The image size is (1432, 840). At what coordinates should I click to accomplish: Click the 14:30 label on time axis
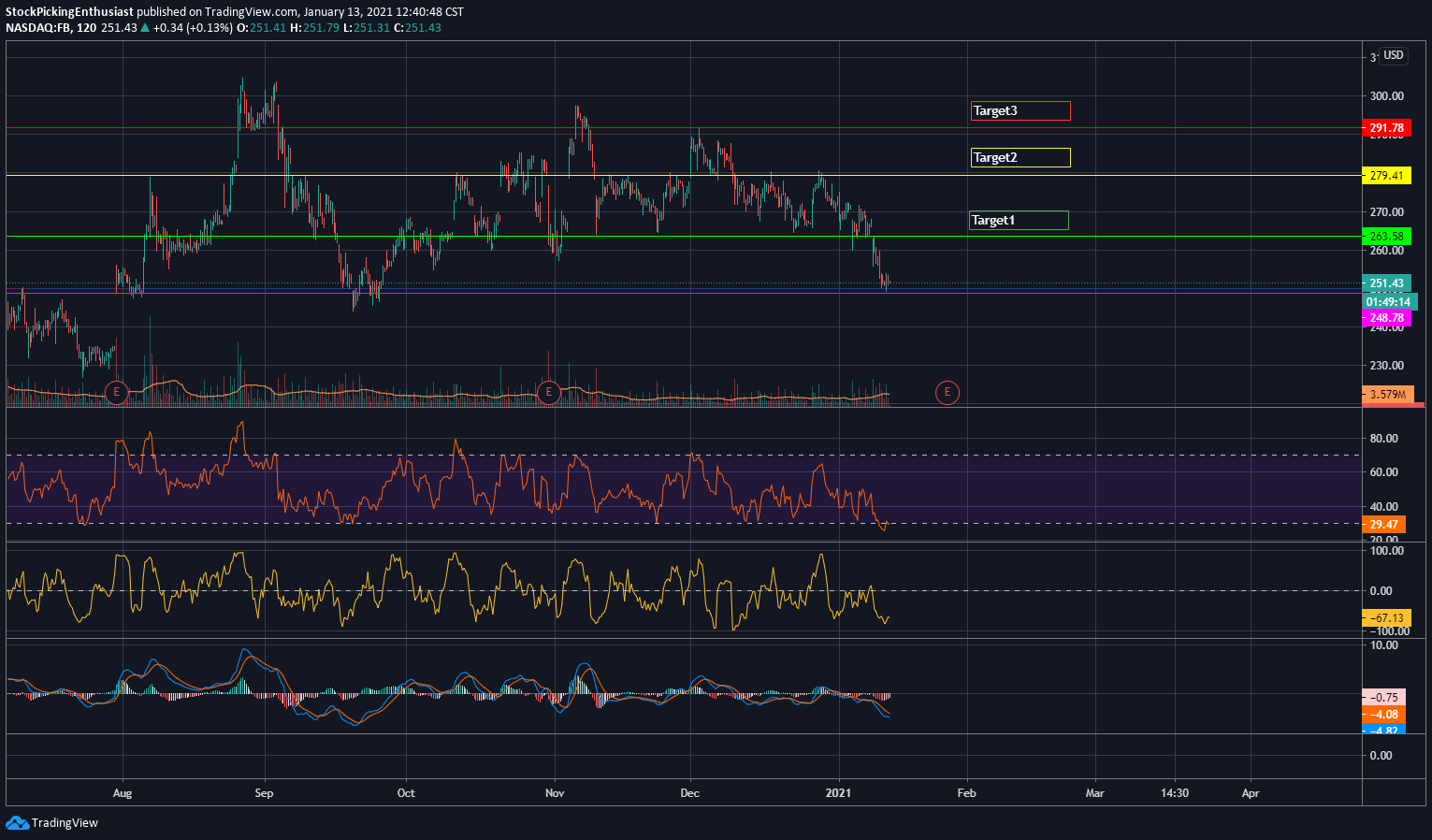tap(1175, 793)
